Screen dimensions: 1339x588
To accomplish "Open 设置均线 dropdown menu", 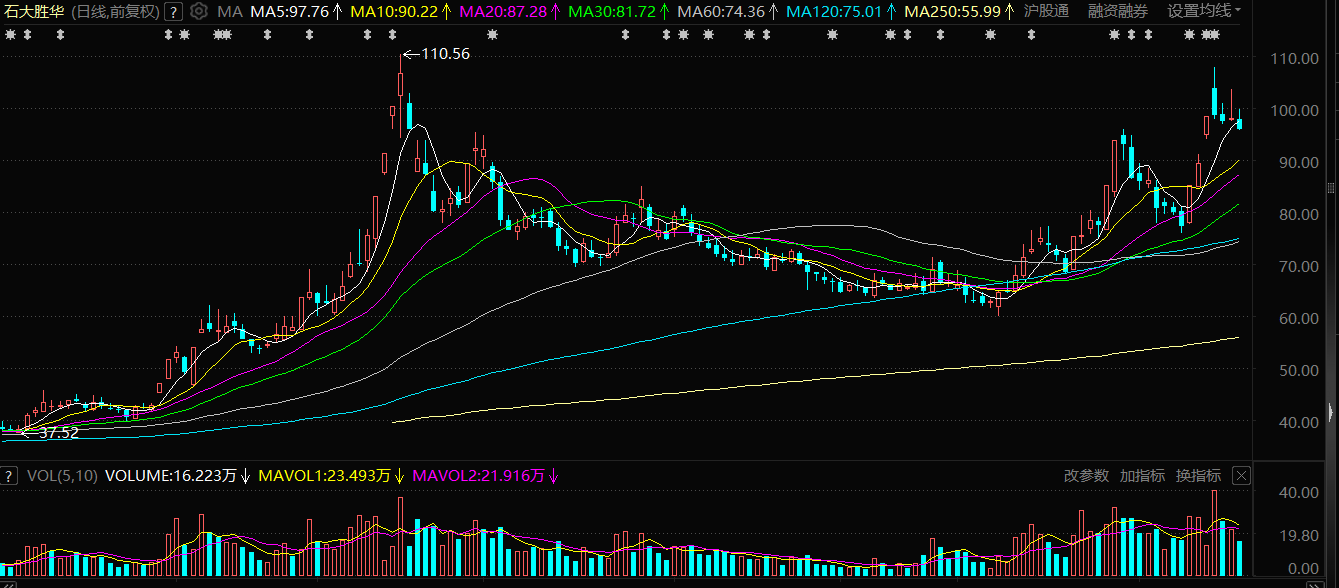I will coord(1205,12).
